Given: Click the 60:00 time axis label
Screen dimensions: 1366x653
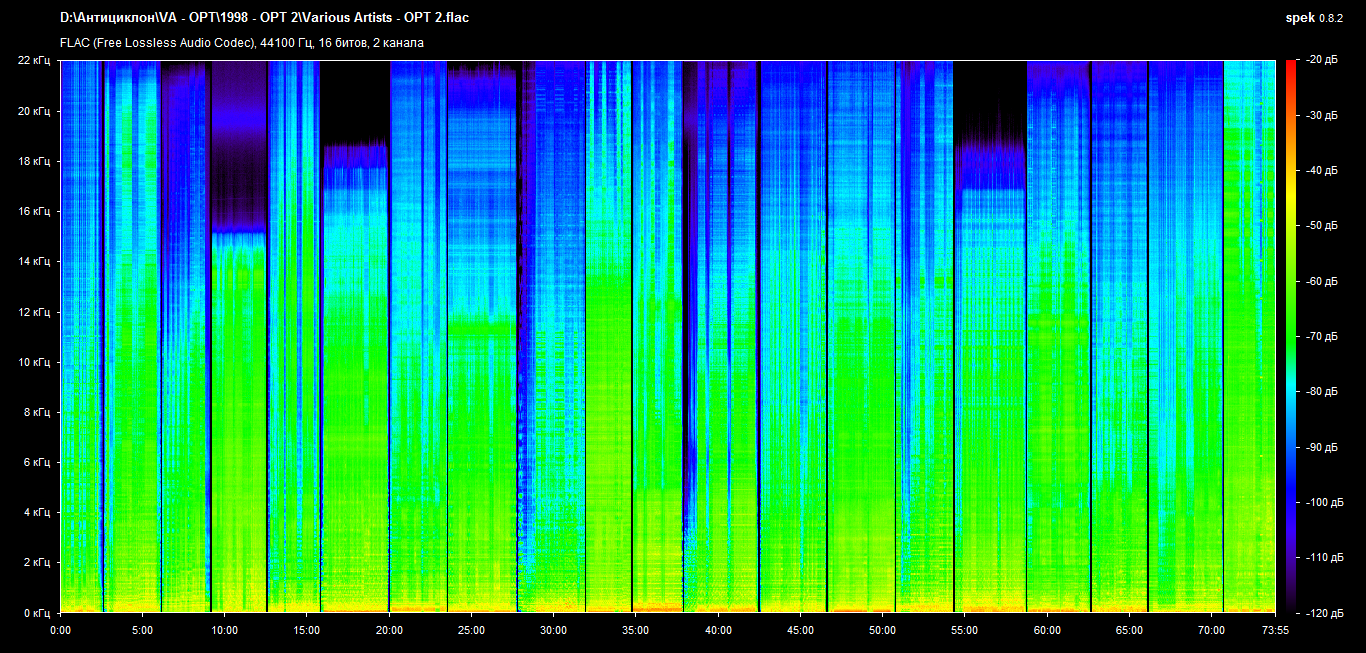Looking at the screenshot, I should (x=1047, y=631).
